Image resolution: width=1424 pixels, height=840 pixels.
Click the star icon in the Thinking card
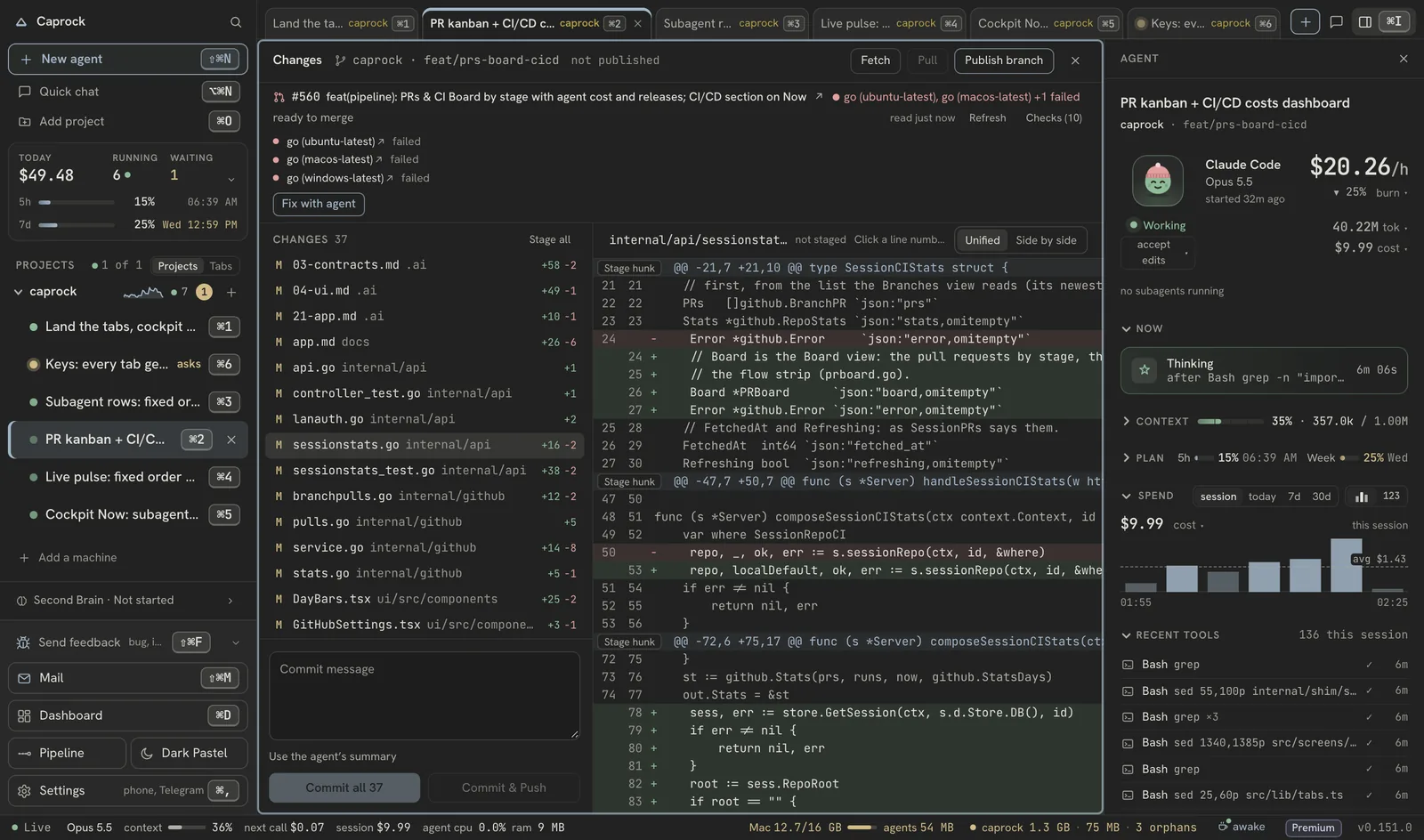(x=1145, y=369)
